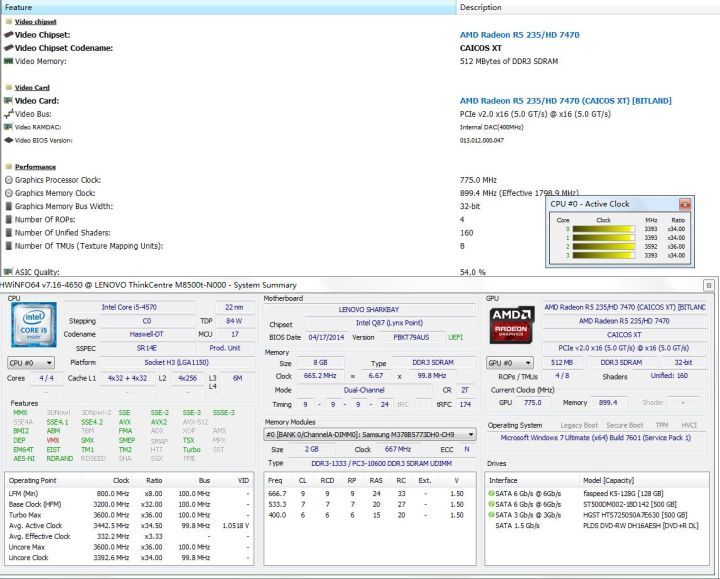Click the System Summary window corner button
720x579 pixels.
pos(708,285)
